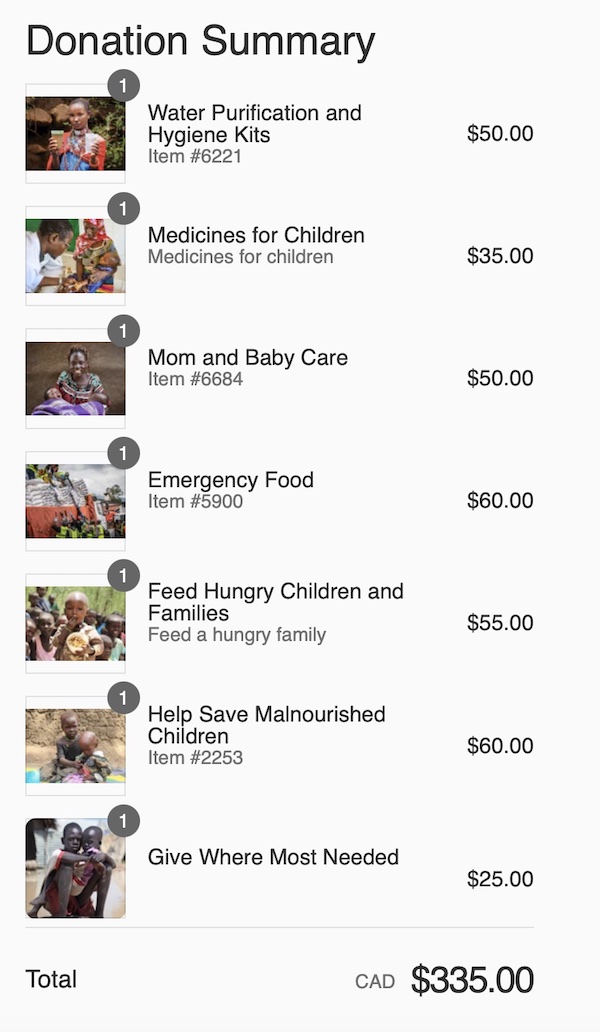The height and width of the screenshot is (1032, 600).
Task: Click quantity badge on Water Purification item
Action: click(x=123, y=86)
